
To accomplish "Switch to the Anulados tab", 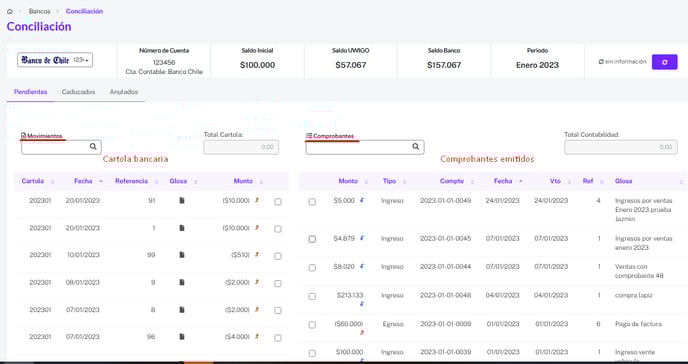I will pos(124,92).
